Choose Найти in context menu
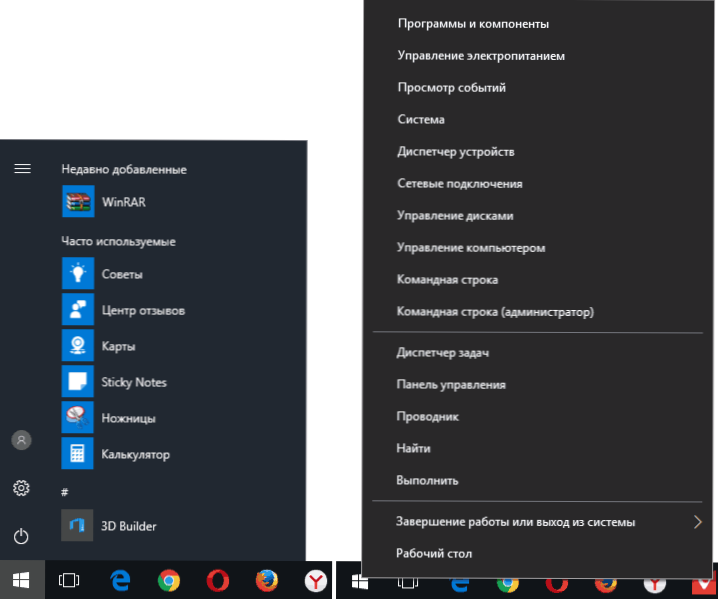The width and height of the screenshot is (718, 599). click(413, 448)
